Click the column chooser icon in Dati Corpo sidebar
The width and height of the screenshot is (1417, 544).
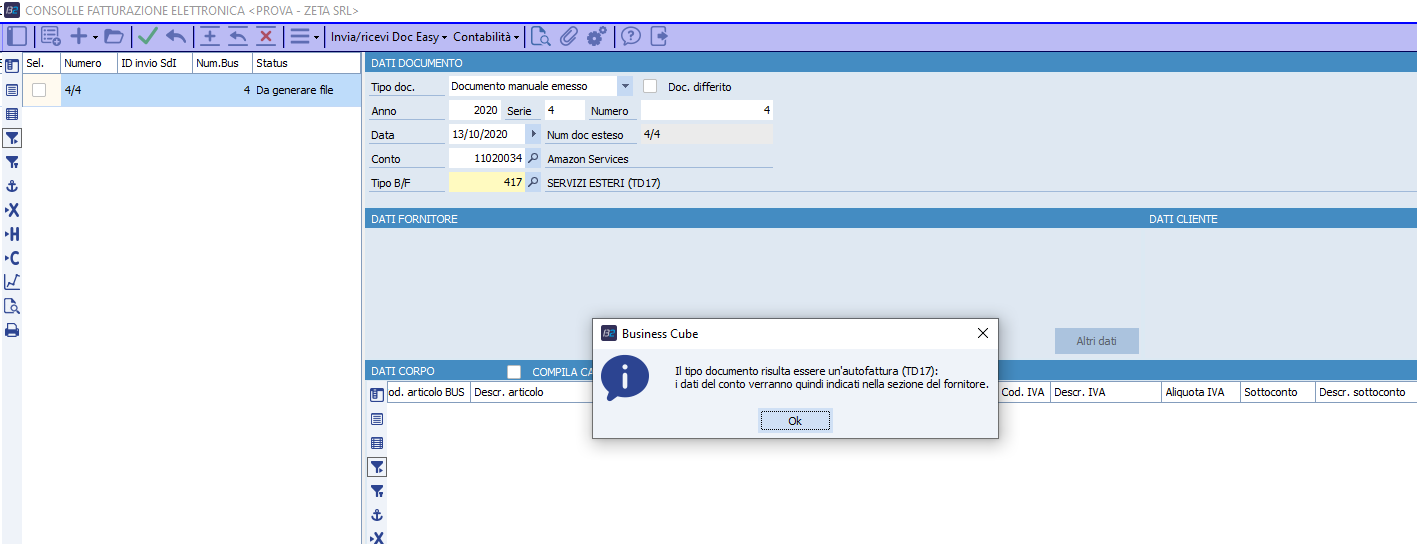[377, 395]
